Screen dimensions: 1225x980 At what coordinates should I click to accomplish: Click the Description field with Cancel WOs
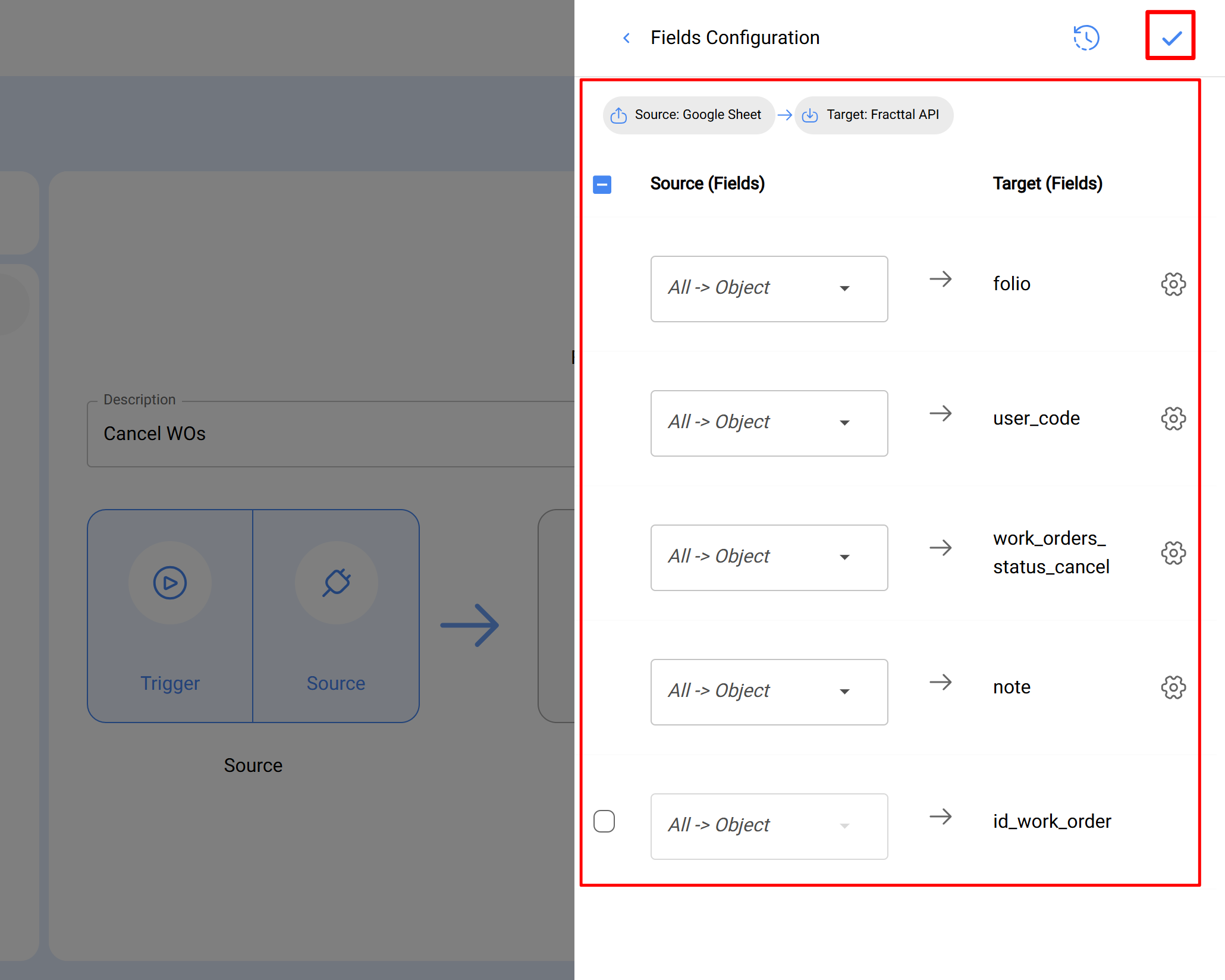330,434
